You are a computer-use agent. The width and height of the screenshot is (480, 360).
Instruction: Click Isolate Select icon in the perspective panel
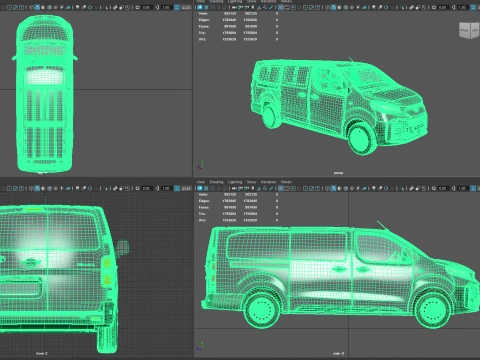[402, 7]
